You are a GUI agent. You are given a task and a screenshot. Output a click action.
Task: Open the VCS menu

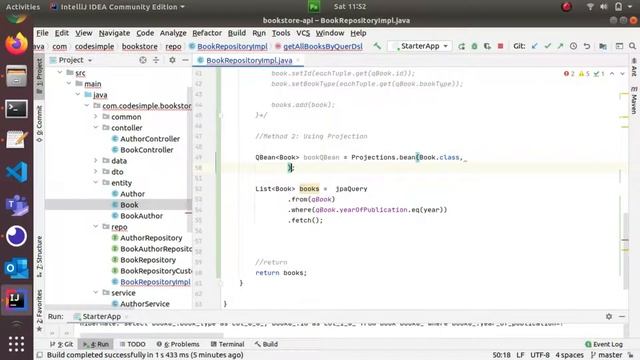point(303,33)
